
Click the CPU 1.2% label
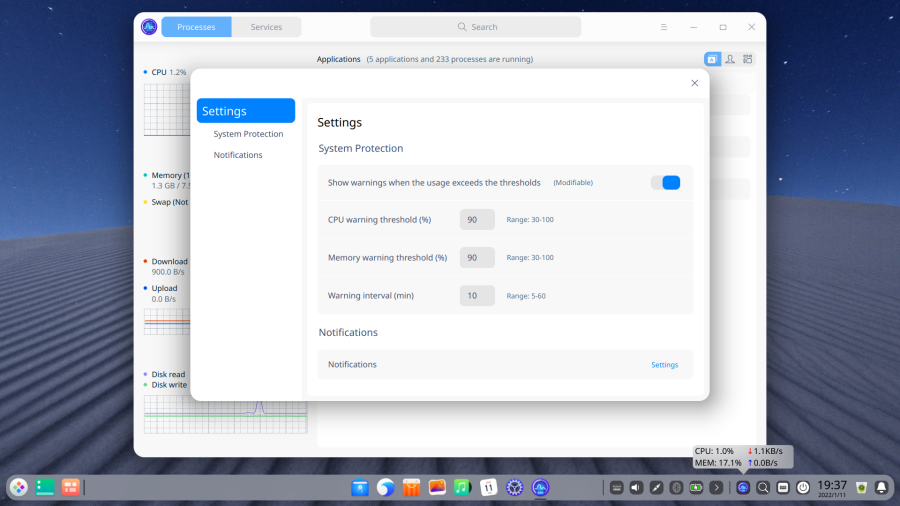click(169, 72)
